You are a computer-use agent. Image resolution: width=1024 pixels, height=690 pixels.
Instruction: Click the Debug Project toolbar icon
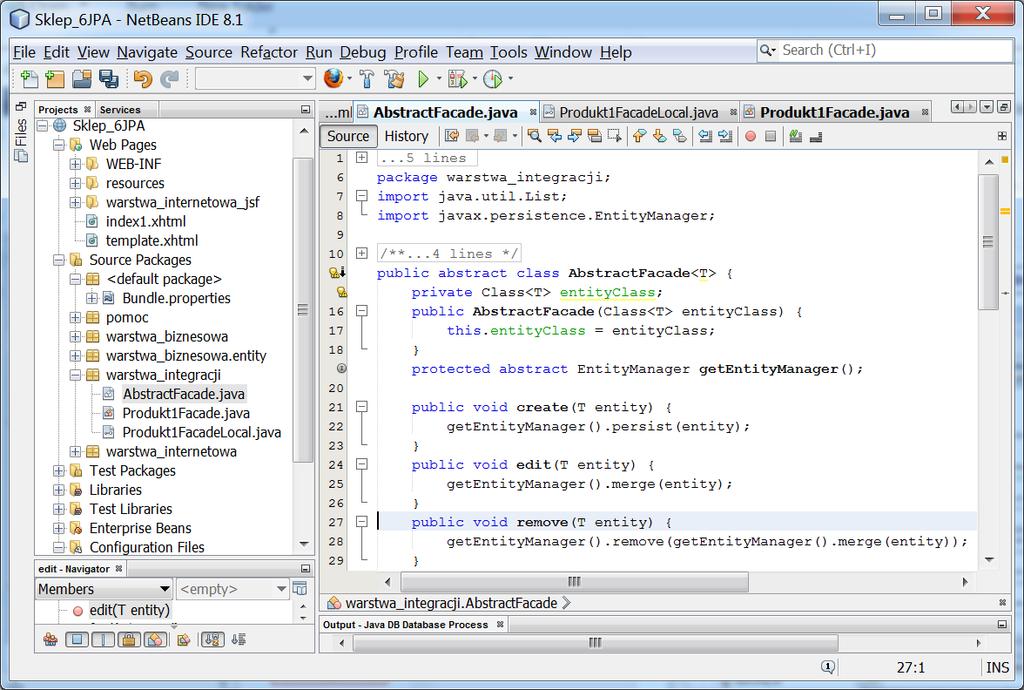pyautogui.click(x=458, y=79)
